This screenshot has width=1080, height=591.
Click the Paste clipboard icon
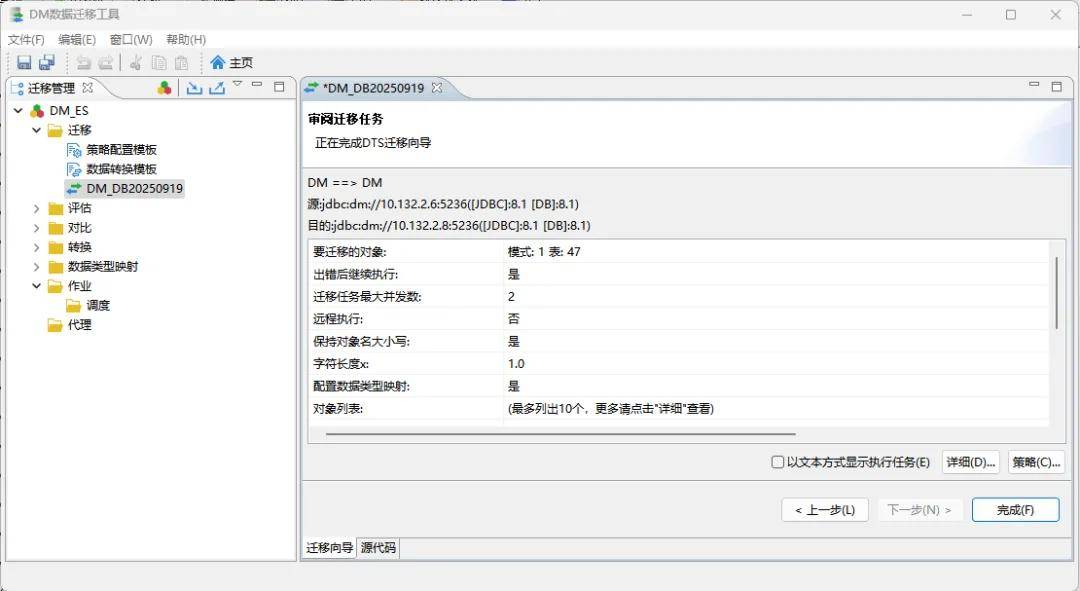[x=181, y=63]
